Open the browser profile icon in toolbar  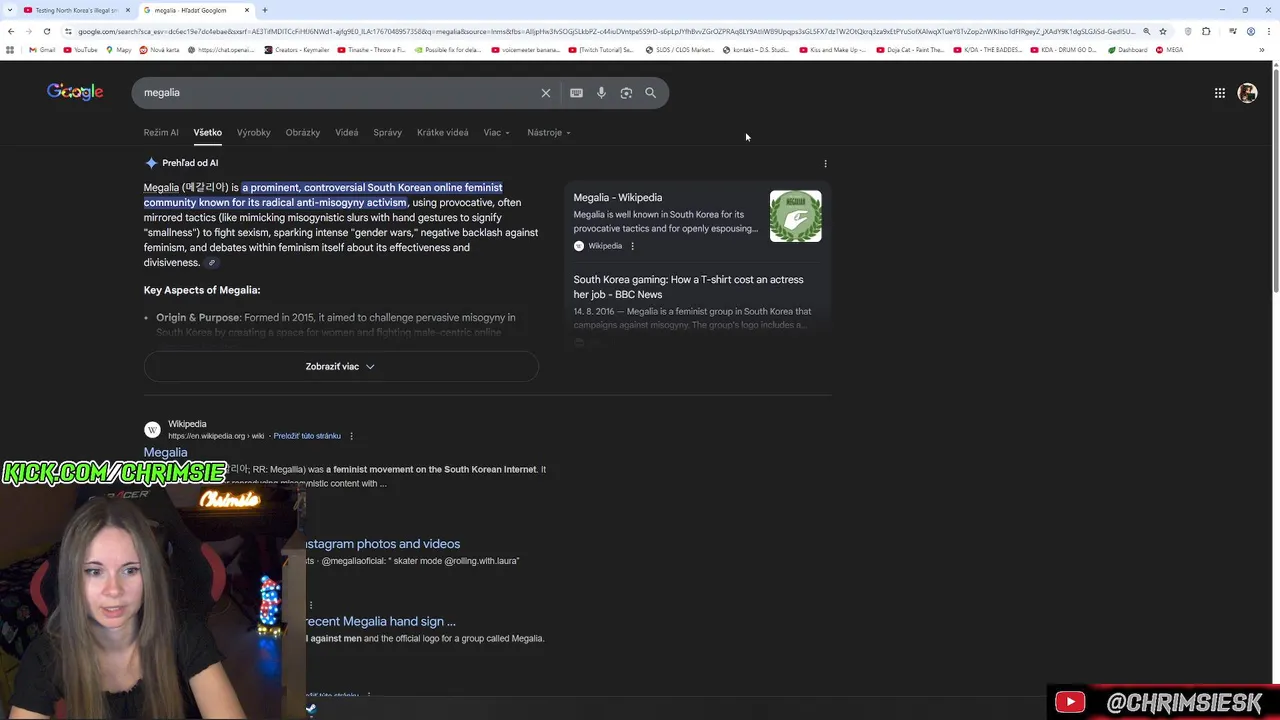click(x=1251, y=31)
